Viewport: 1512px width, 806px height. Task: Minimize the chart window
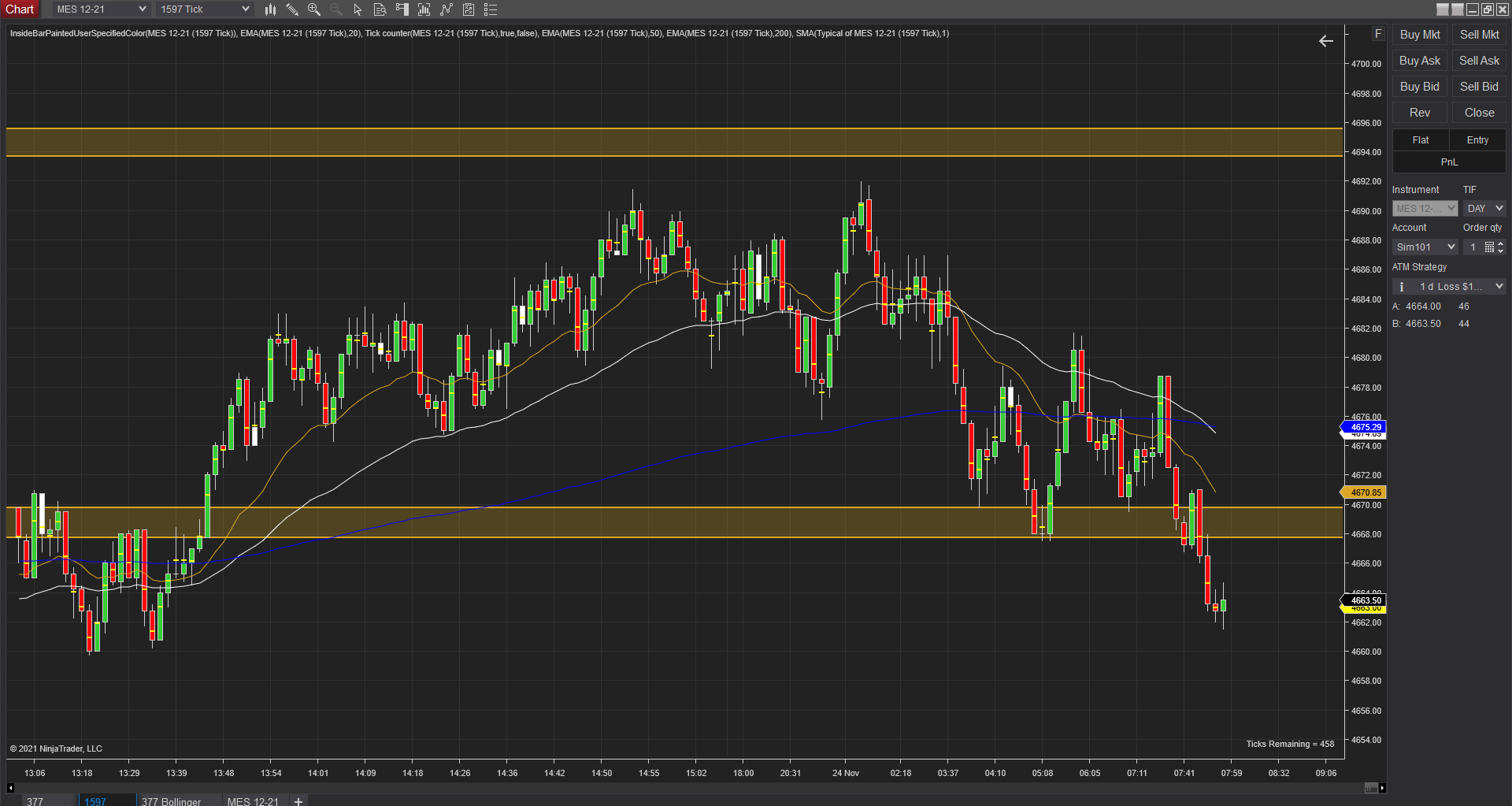coord(1473,9)
